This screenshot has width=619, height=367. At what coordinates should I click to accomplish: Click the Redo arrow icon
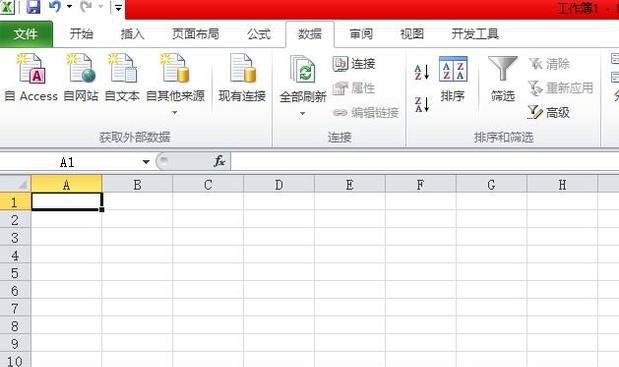click(86, 6)
